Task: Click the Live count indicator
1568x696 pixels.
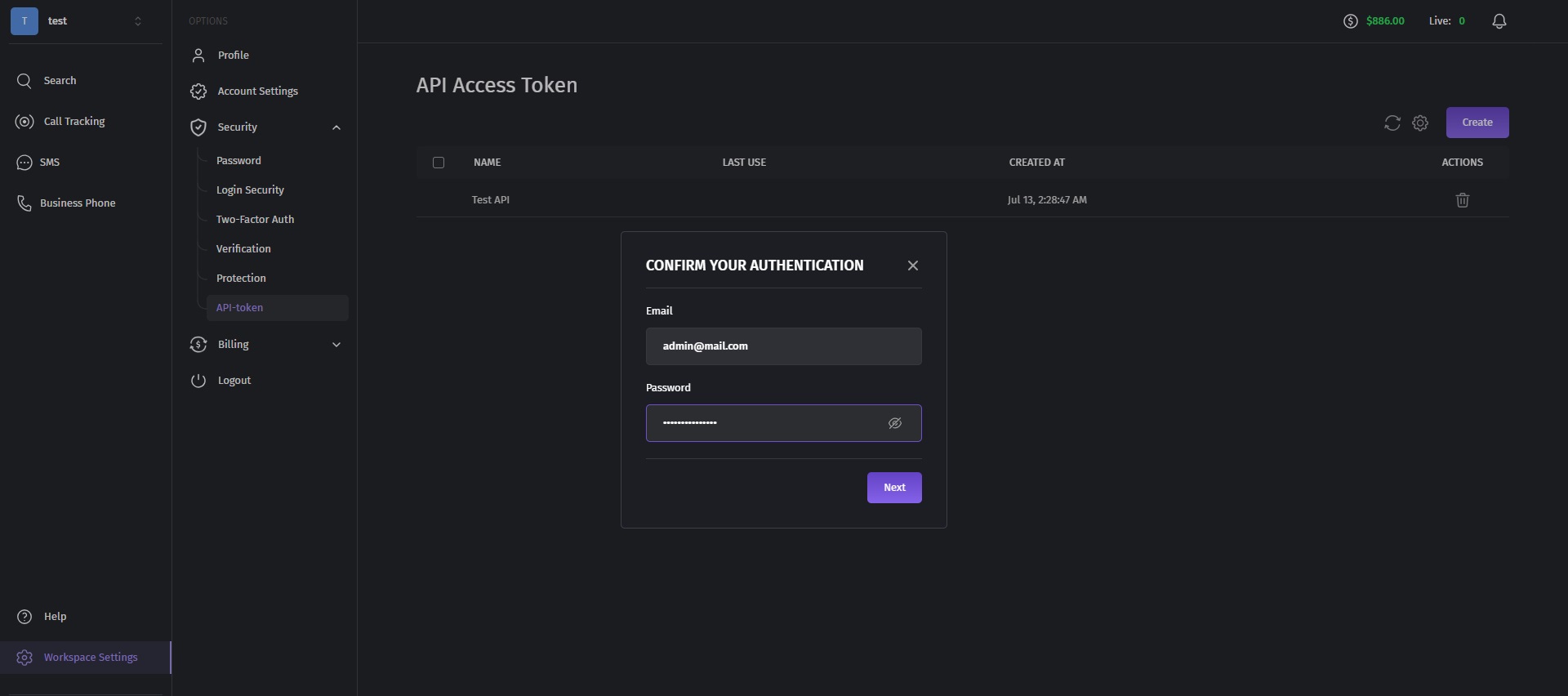Action: coord(1447,21)
